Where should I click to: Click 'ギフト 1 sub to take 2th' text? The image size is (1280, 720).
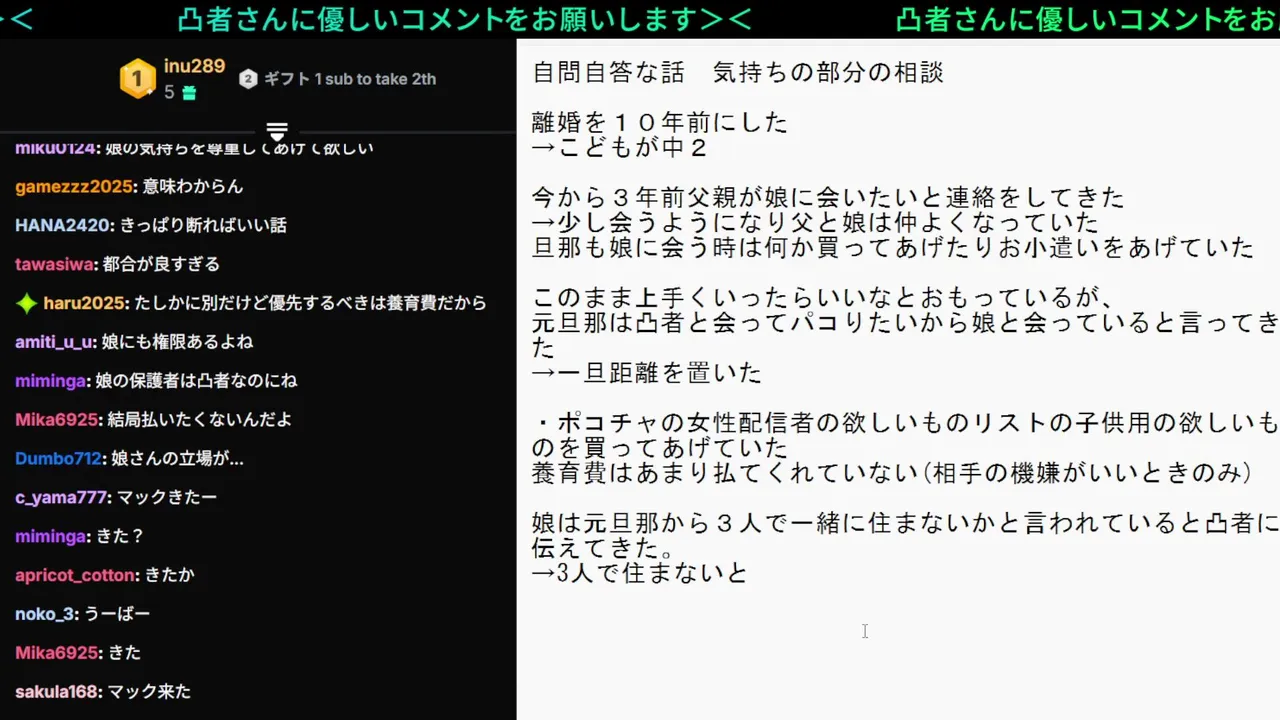pyautogui.click(x=350, y=79)
